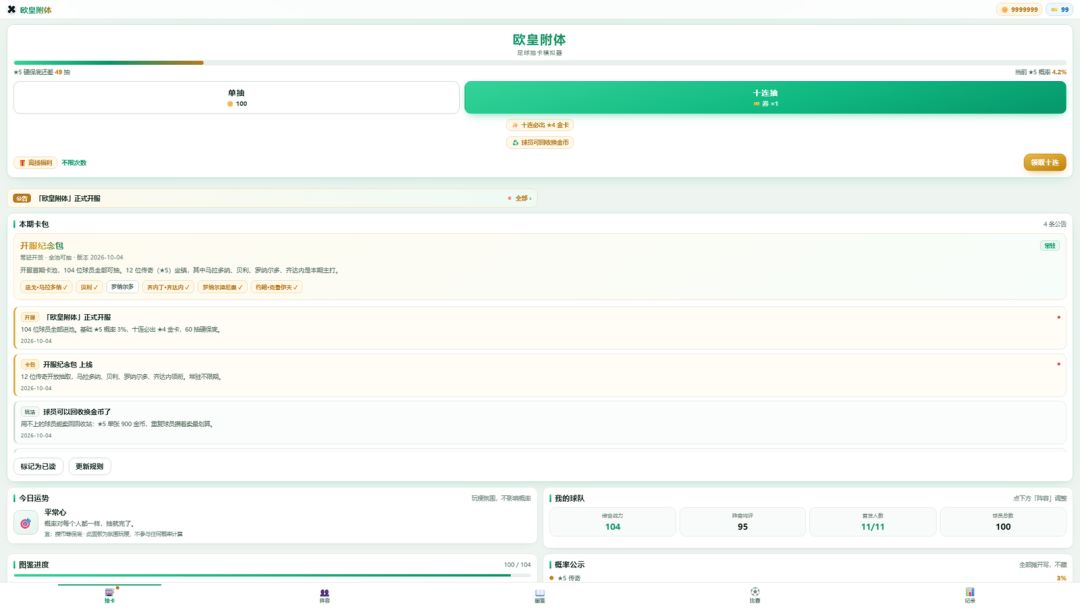Click the 开服纪念包 pack title
Screen dimensions: 1080x608
click(x=42, y=246)
